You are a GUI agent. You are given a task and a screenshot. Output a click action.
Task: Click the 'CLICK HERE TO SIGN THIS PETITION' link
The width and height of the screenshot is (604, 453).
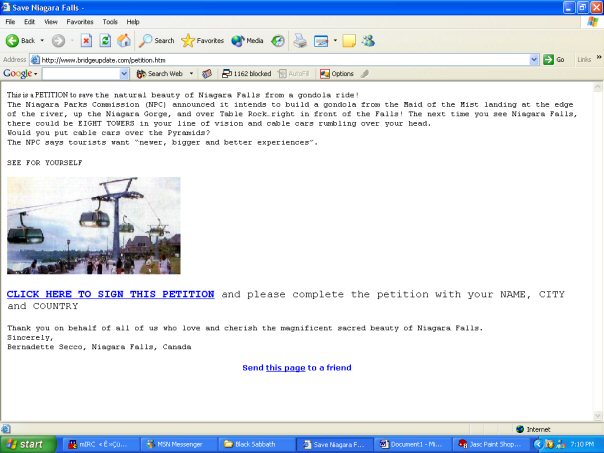pyautogui.click(x=110, y=295)
